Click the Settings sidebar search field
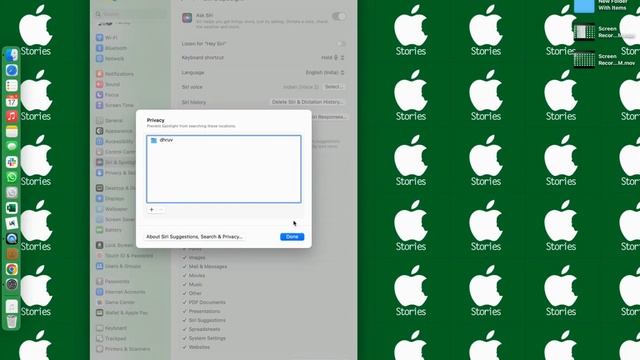This screenshot has width=640, height=360. (x=131, y=14)
